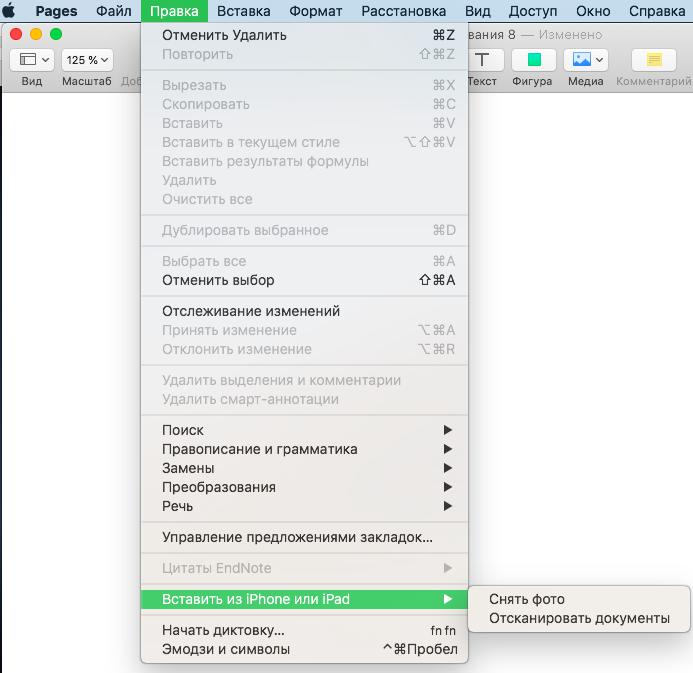Viewport: 693px width, 673px height.
Task: Open the Файл menu
Action: pos(114,11)
